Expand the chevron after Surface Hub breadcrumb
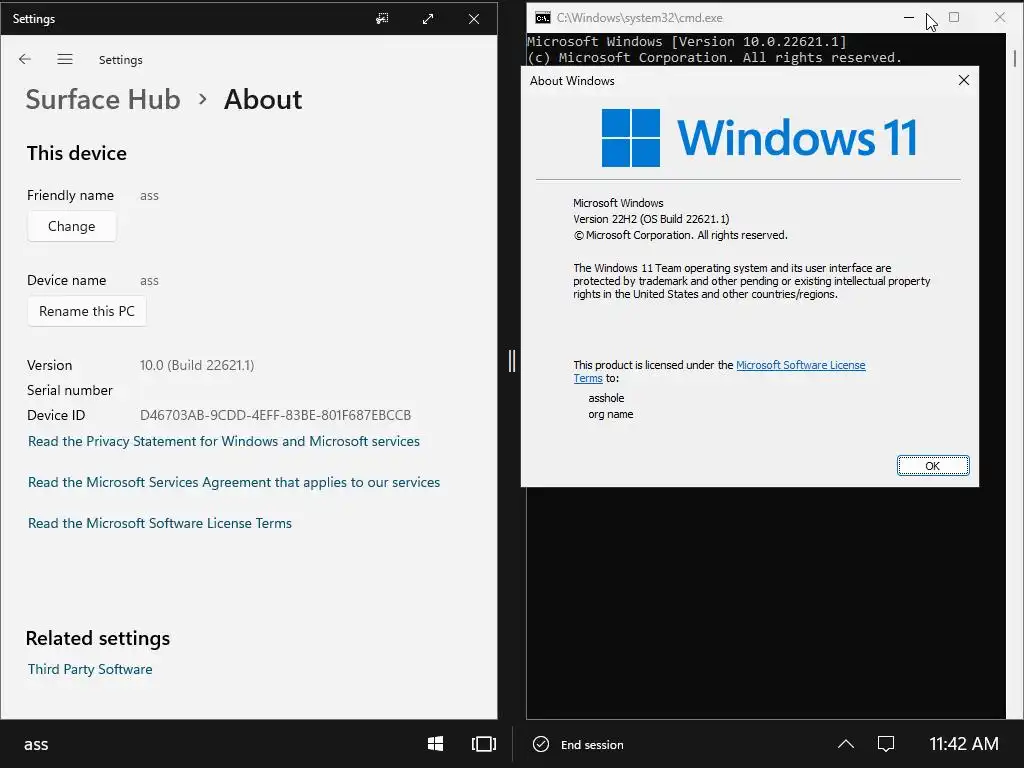 [202, 99]
